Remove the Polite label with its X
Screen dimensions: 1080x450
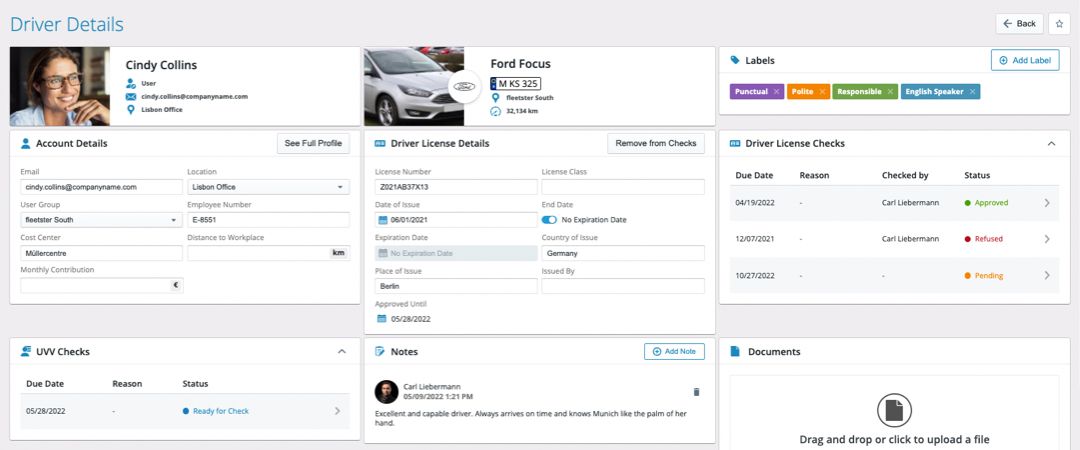coord(822,92)
